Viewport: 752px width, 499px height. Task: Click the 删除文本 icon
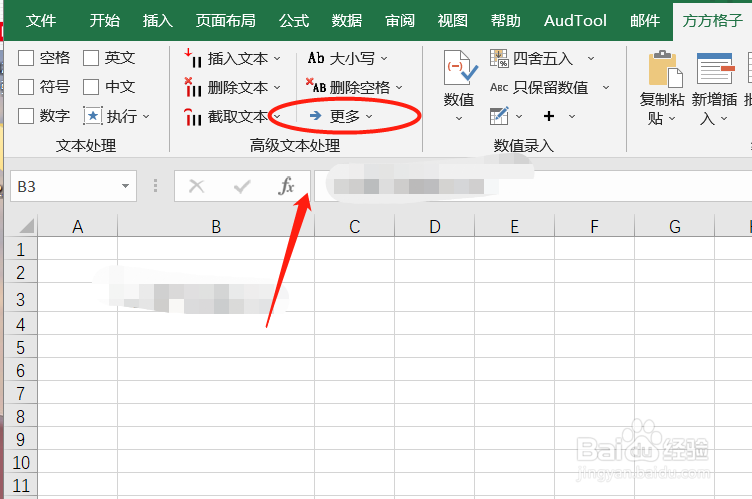(193, 87)
